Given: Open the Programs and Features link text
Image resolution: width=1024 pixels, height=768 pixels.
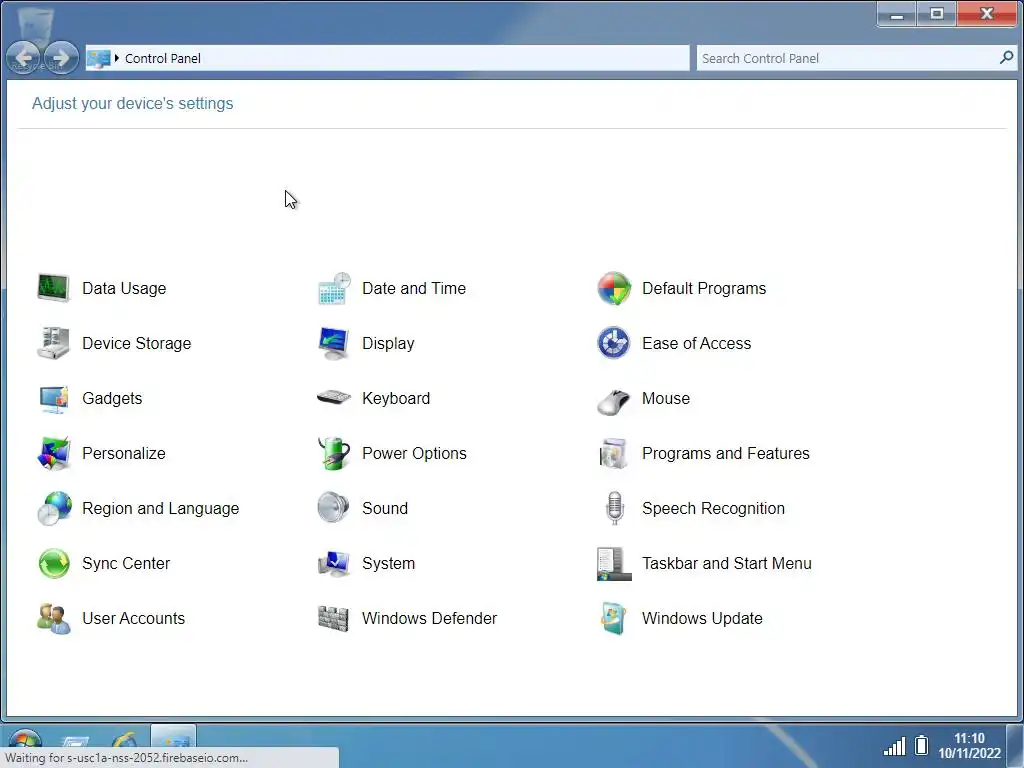Looking at the screenshot, I should (726, 453).
